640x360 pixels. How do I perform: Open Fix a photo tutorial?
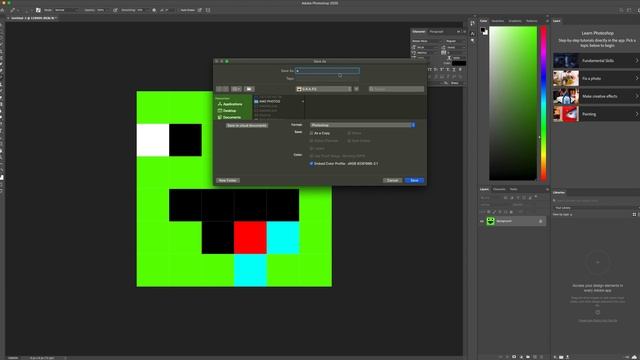coord(596,78)
